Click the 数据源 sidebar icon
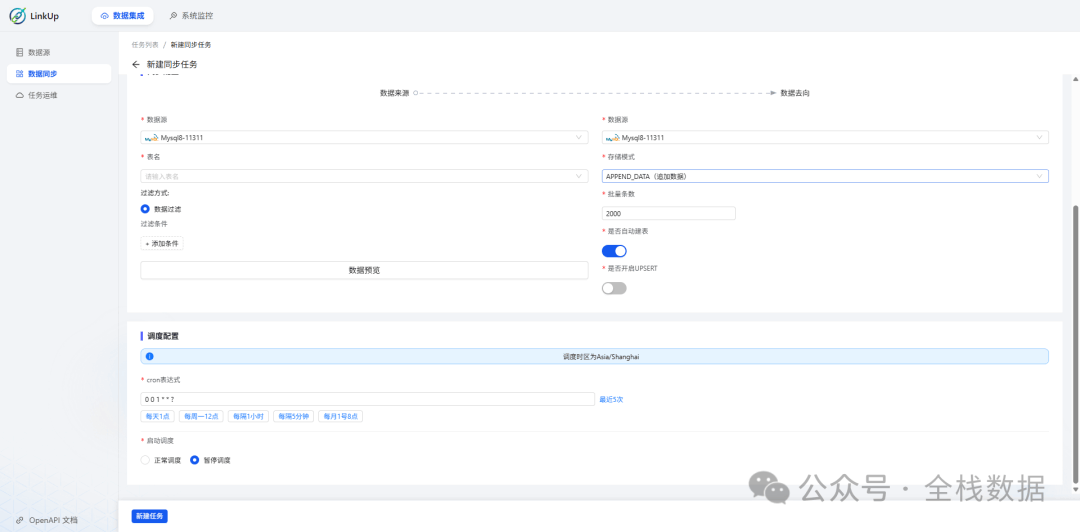This screenshot has width=1080, height=532. 20,52
